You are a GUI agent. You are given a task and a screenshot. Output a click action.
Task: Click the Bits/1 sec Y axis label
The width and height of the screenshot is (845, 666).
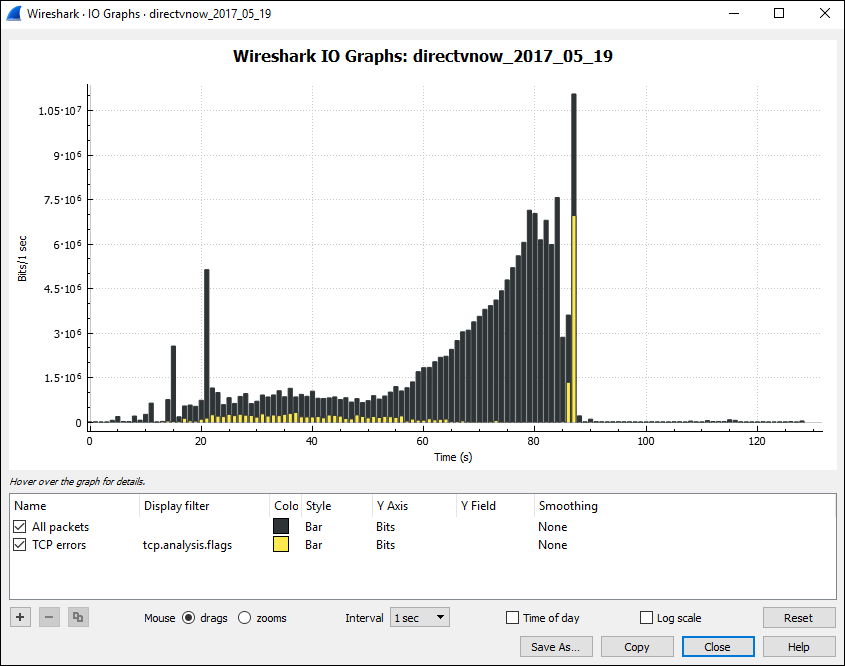click(22, 259)
